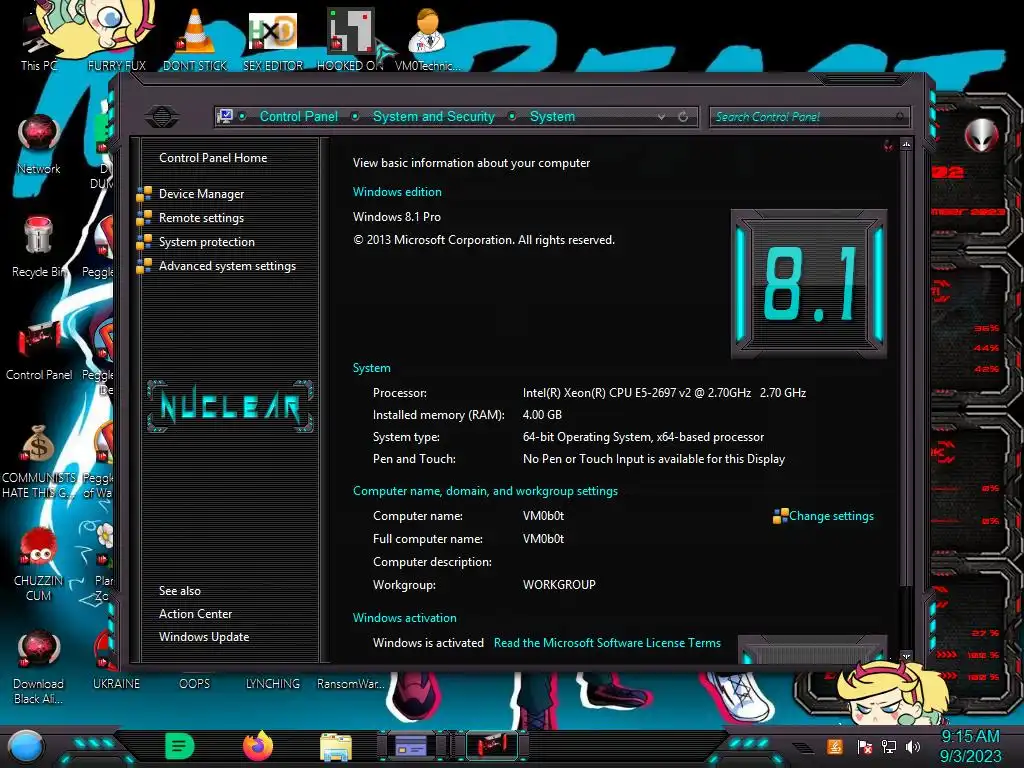Select the RAM value '4.00 GB'
The width and height of the screenshot is (1024, 768).
point(542,415)
